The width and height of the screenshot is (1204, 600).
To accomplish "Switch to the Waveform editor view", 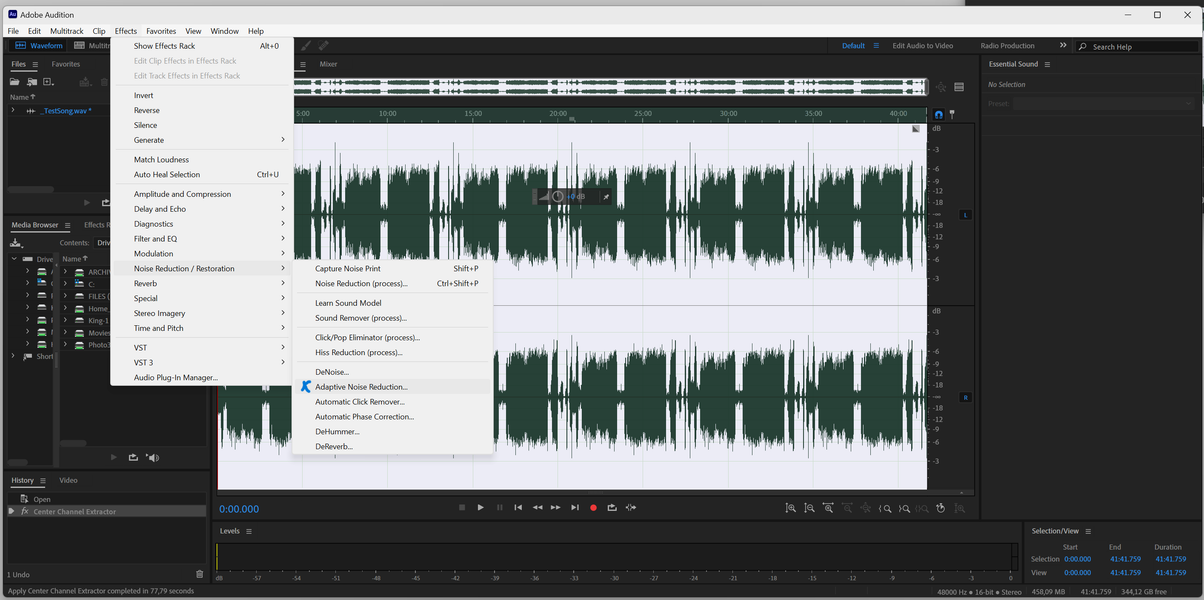I will (x=39, y=46).
